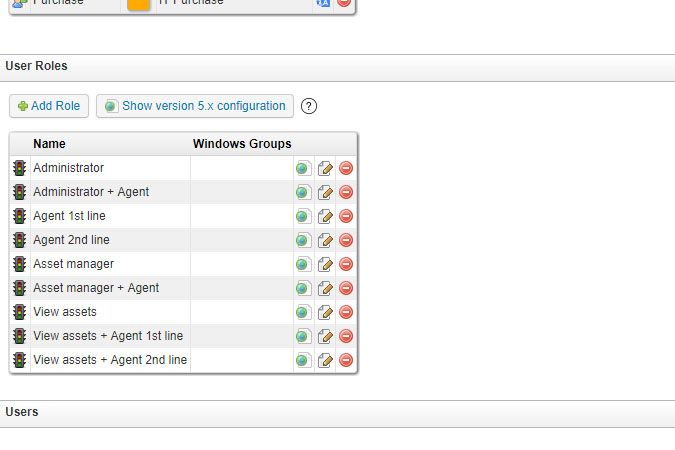Edit View assets + Agent 1st line role
The height and width of the screenshot is (450, 675).
[x=325, y=336]
